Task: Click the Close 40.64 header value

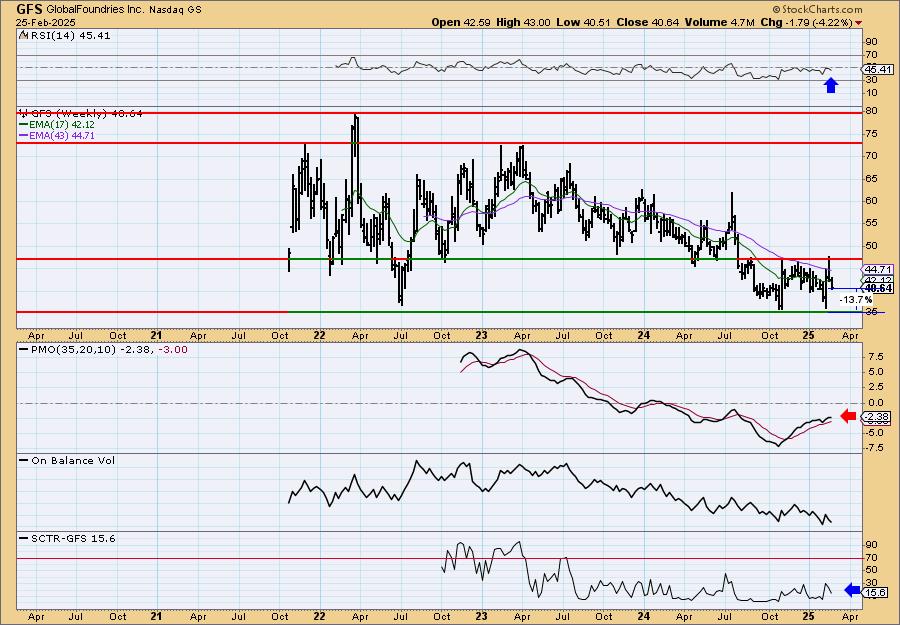Action: (x=647, y=22)
